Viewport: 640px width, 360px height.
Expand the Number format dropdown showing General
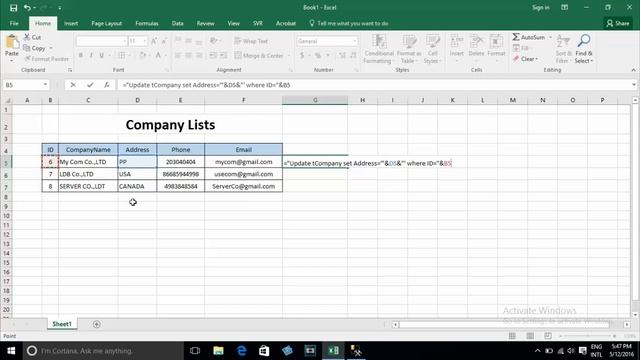pyautogui.click(x=354, y=41)
